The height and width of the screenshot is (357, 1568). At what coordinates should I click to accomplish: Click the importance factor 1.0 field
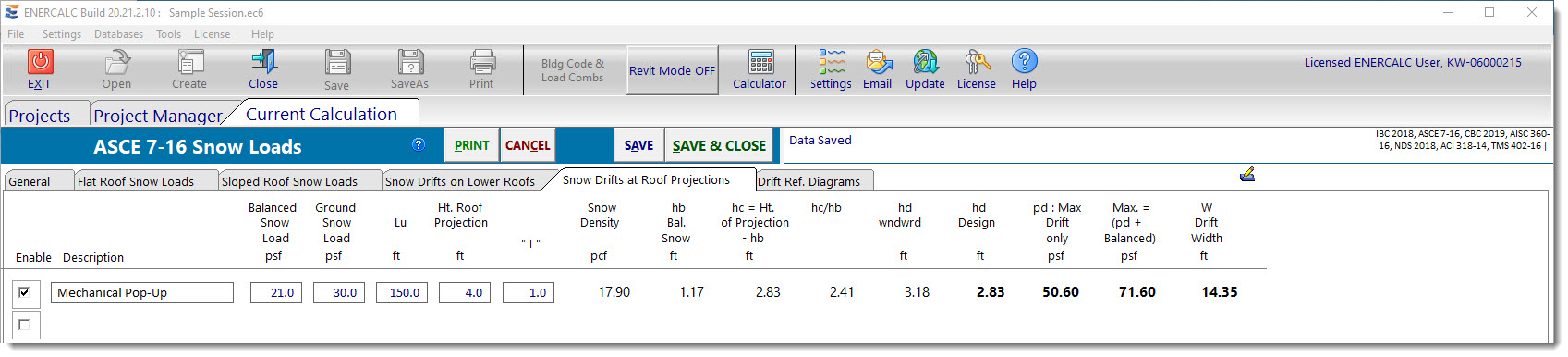(x=529, y=293)
